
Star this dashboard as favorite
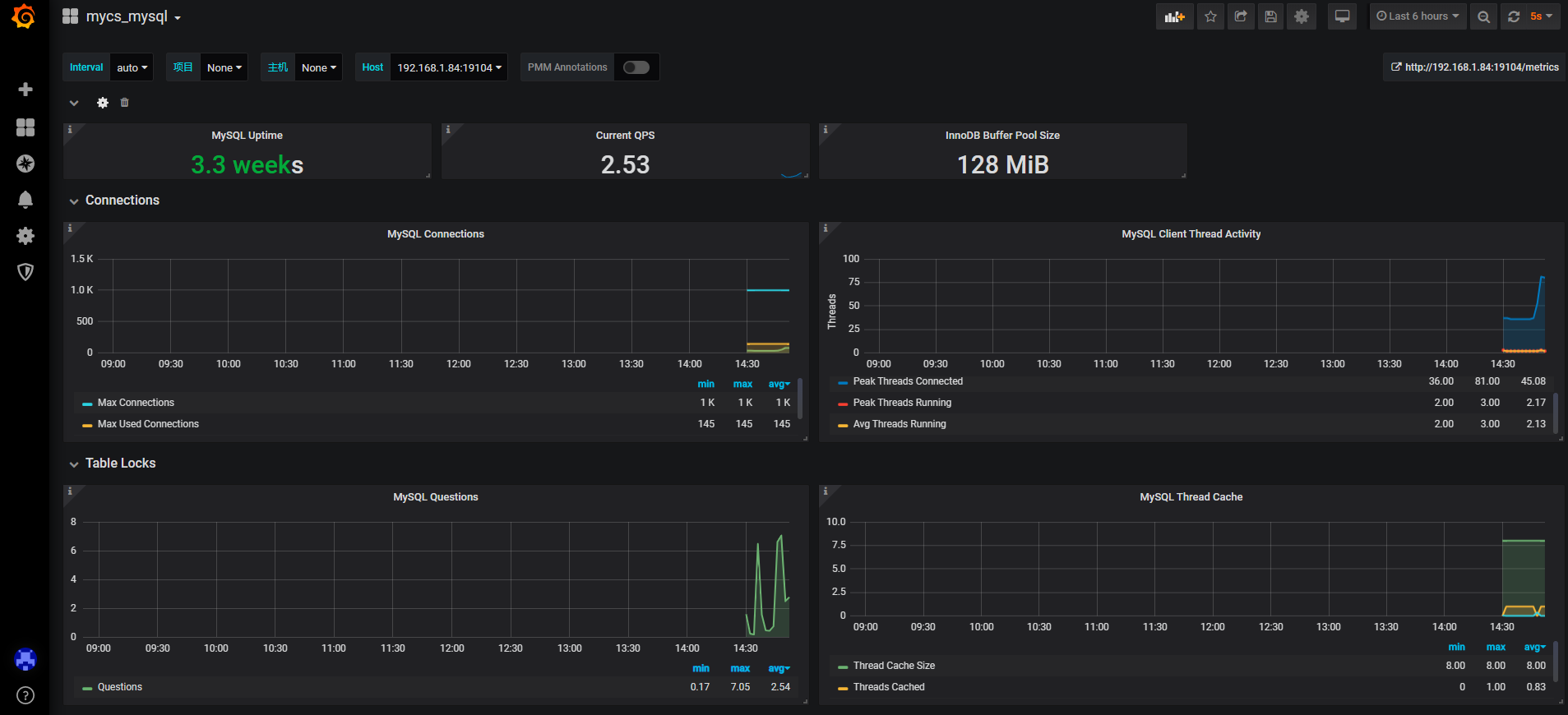1210,16
